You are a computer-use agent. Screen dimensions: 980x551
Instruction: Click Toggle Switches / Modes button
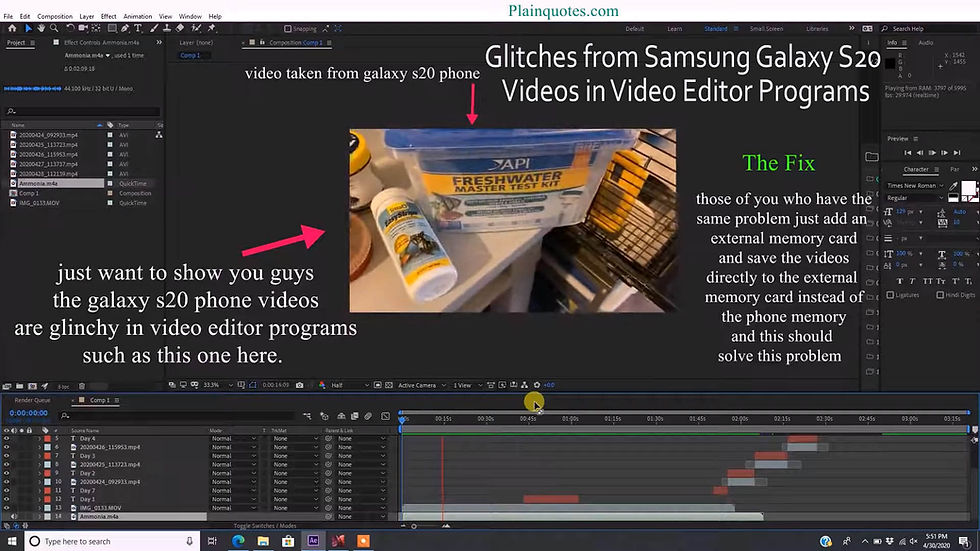tap(265, 525)
